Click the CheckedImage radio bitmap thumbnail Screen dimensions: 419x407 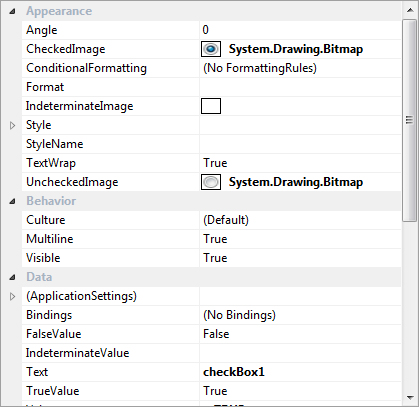[x=211, y=49]
